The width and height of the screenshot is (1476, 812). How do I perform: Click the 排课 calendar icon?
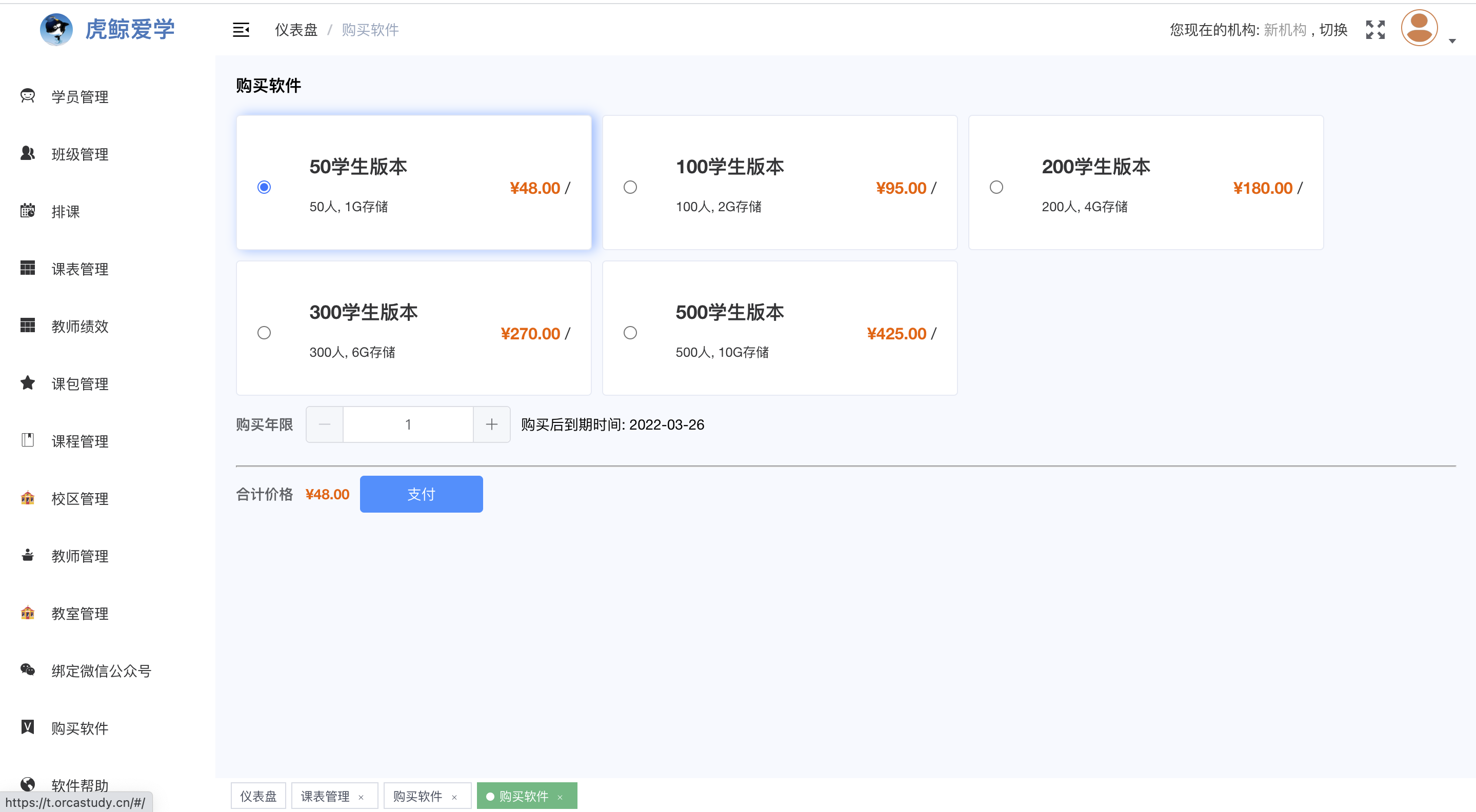[28, 211]
